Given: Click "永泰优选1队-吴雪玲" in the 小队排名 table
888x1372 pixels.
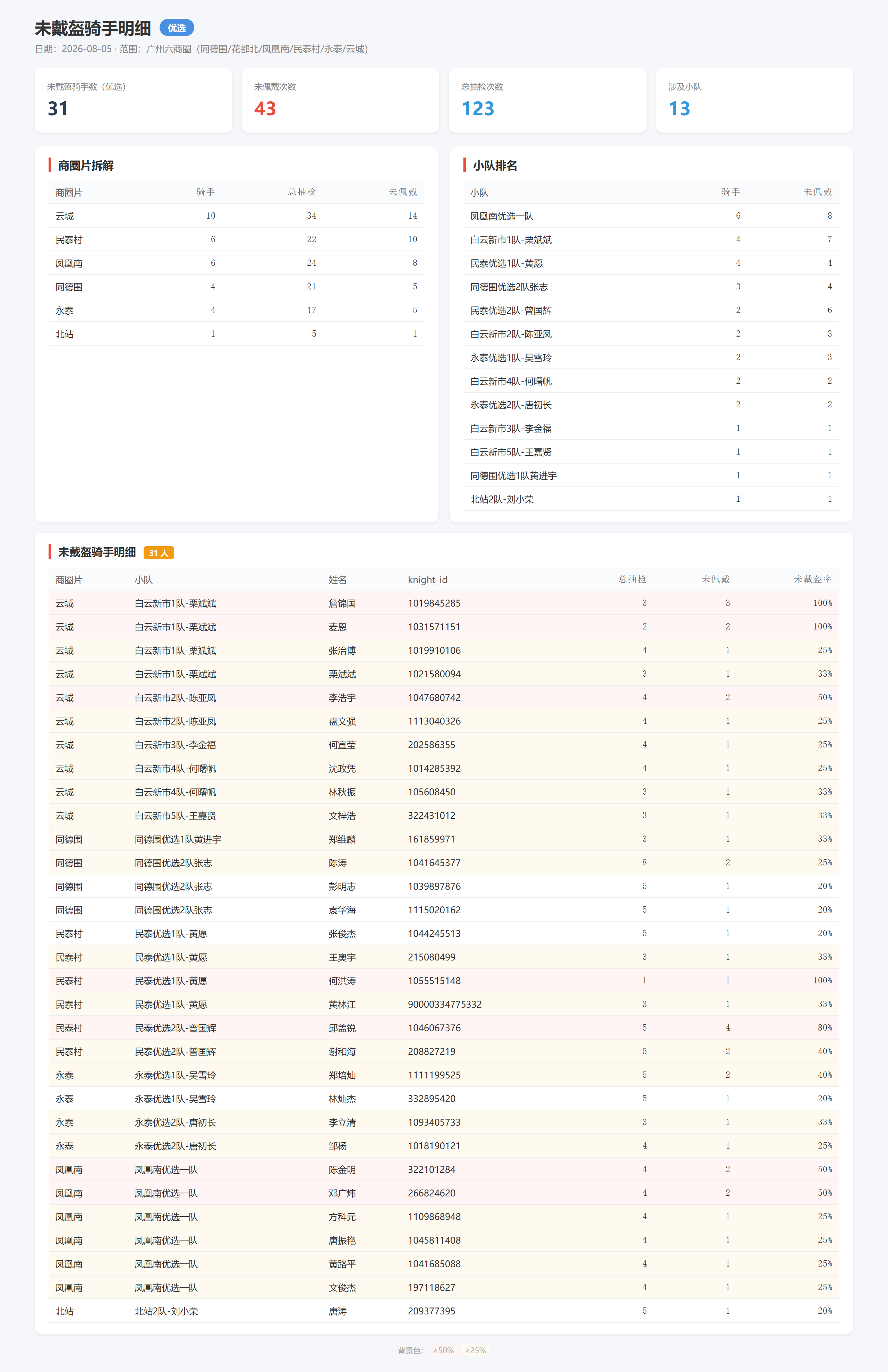Looking at the screenshot, I should [x=511, y=358].
